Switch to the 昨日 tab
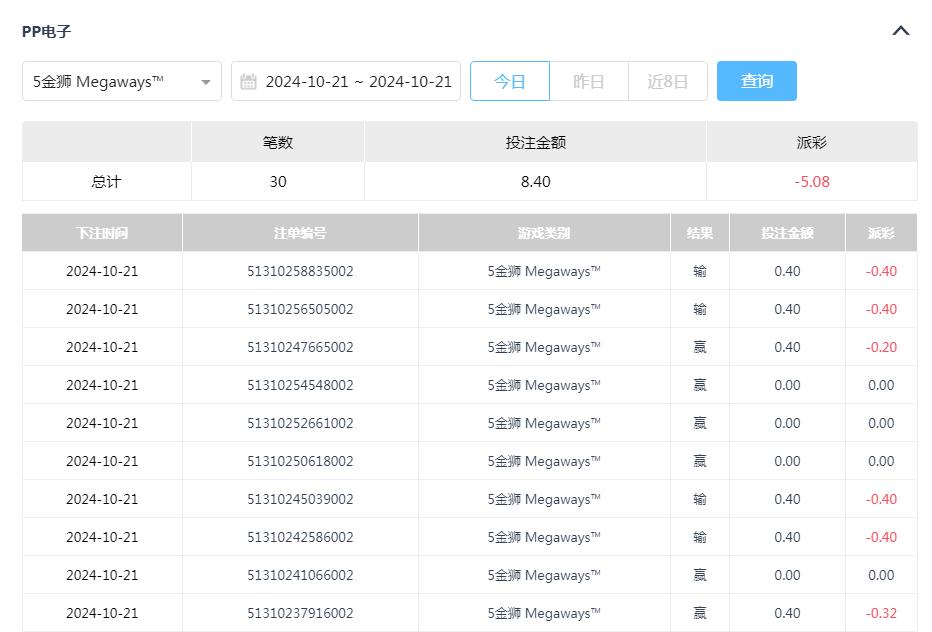The height and width of the screenshot is (632, 932). pos(589,81)
